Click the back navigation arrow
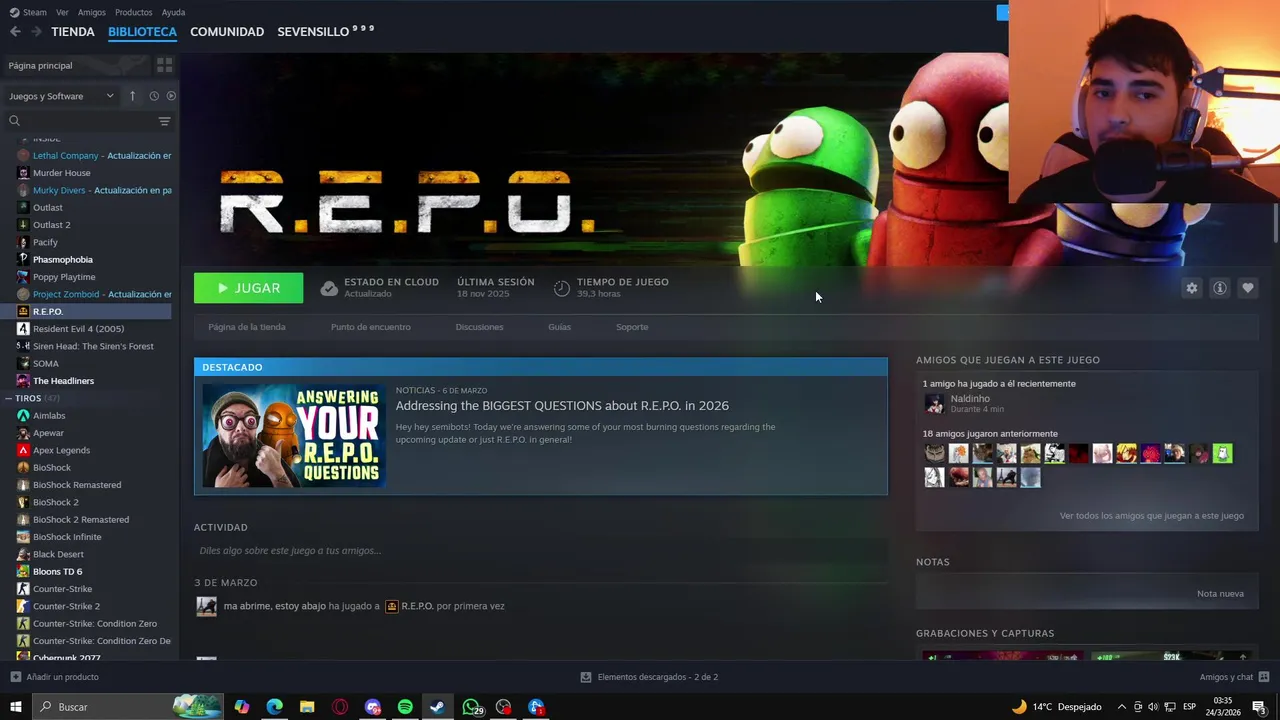The width and height of the screenshot is (1280, 720). [x=15, y=32]
